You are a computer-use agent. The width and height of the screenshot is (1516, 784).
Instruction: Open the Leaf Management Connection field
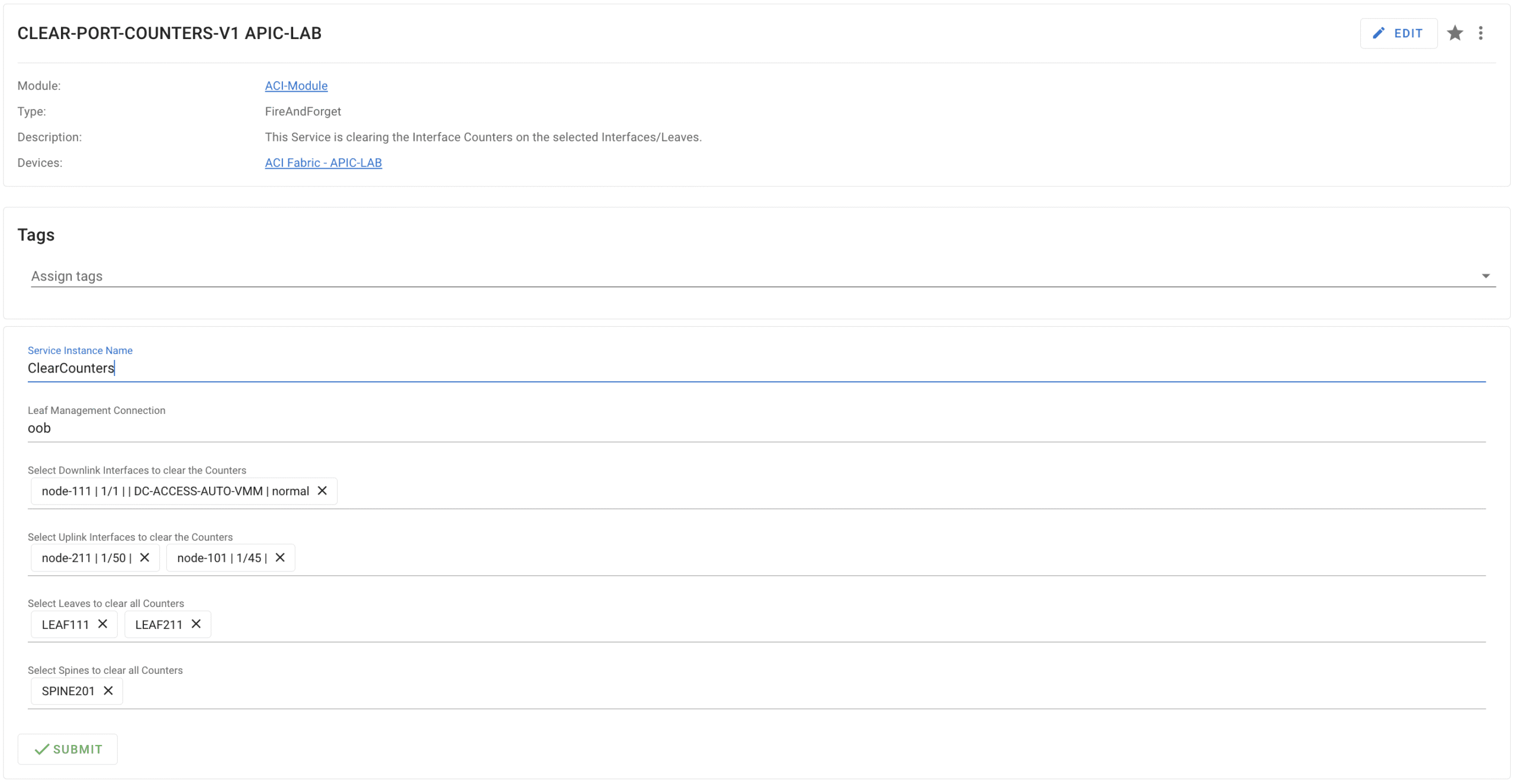point(756,428)
